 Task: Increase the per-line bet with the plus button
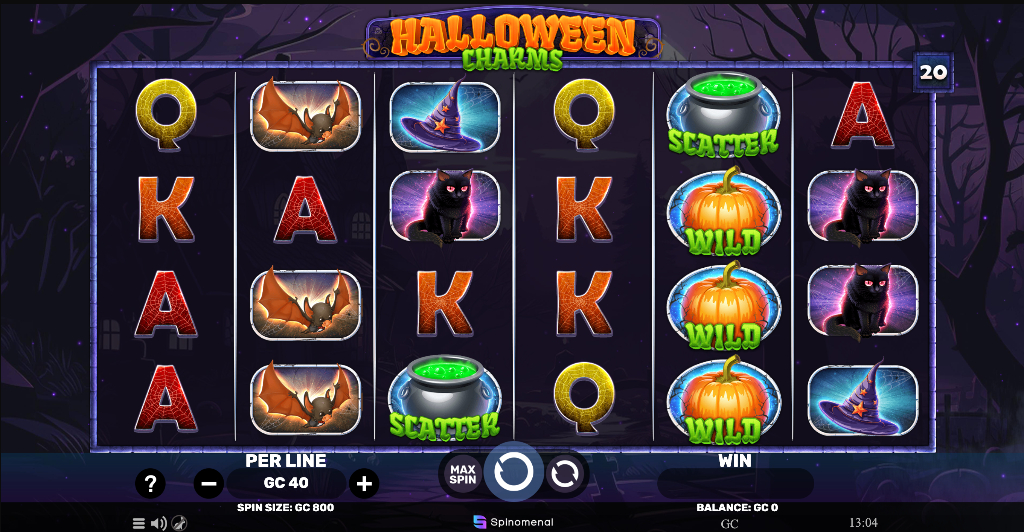coord(364,484)
